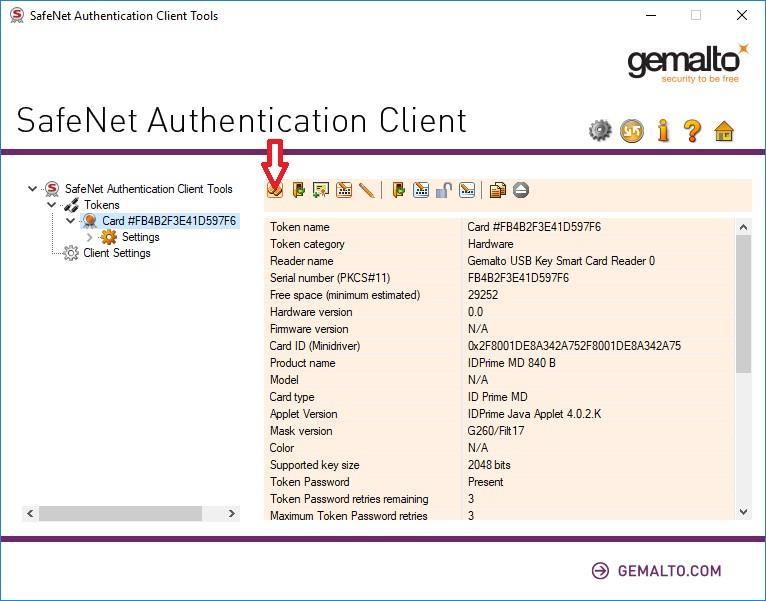Click the 'Token name' row label
This screenshot has width=766, height=601.
[x=299, y=227]
